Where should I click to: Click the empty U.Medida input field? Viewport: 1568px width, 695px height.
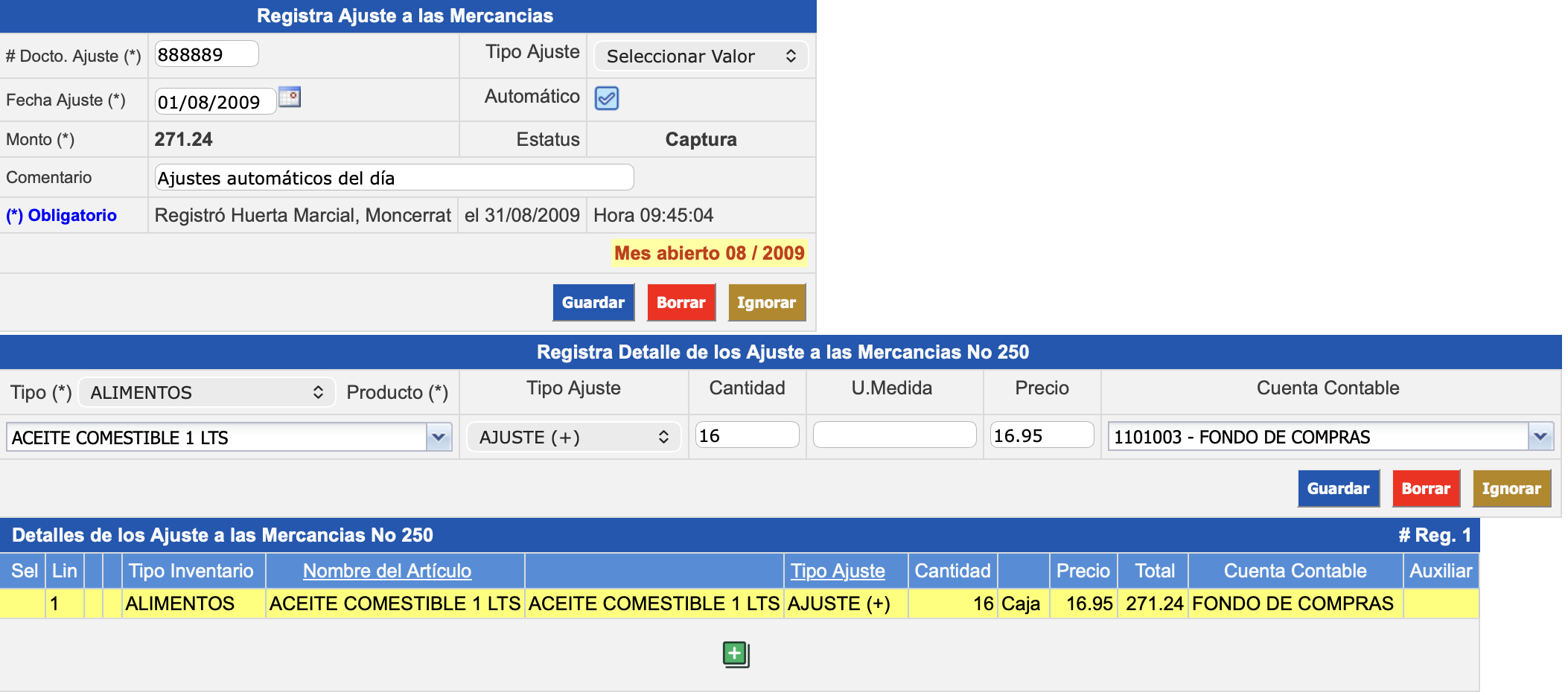pyautogui.click(x=893, y=435)
